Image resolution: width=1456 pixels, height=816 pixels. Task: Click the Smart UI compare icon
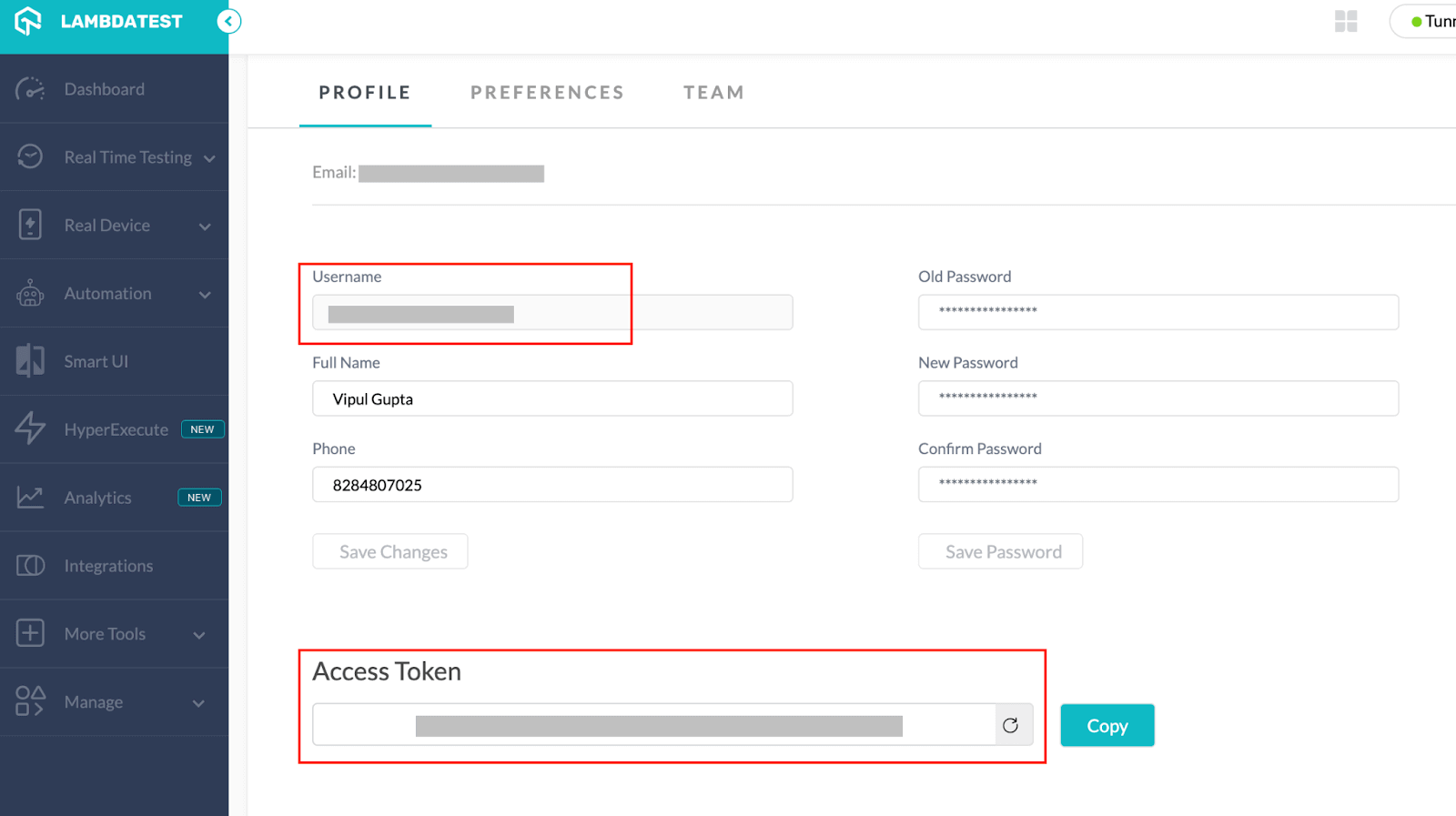pos(30,361)
